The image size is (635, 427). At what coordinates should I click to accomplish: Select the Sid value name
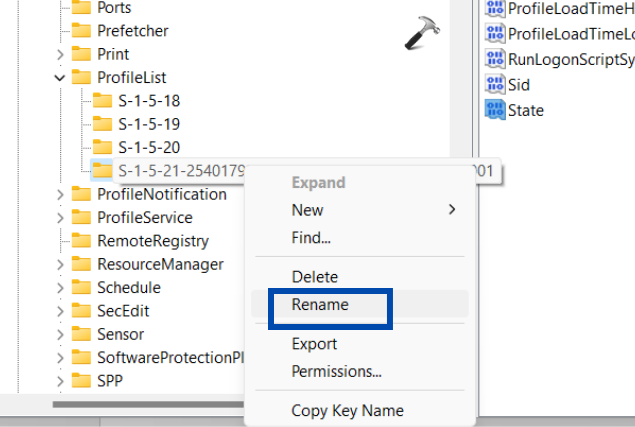click(x=519, y=85)
